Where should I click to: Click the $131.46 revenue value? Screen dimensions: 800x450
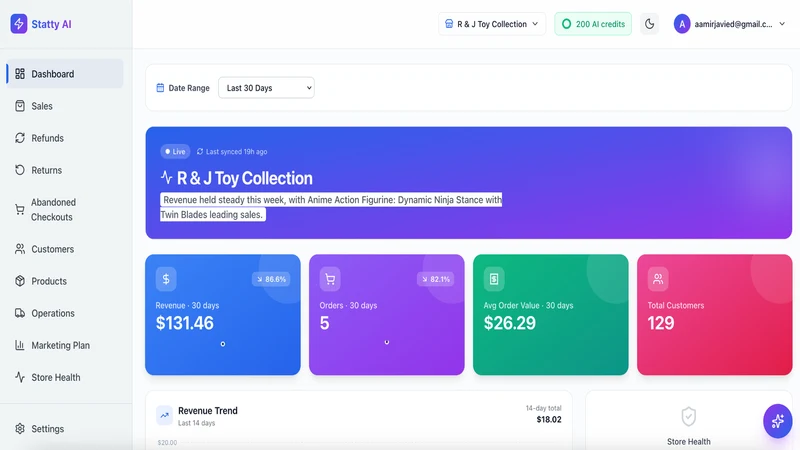click(185, 323)
